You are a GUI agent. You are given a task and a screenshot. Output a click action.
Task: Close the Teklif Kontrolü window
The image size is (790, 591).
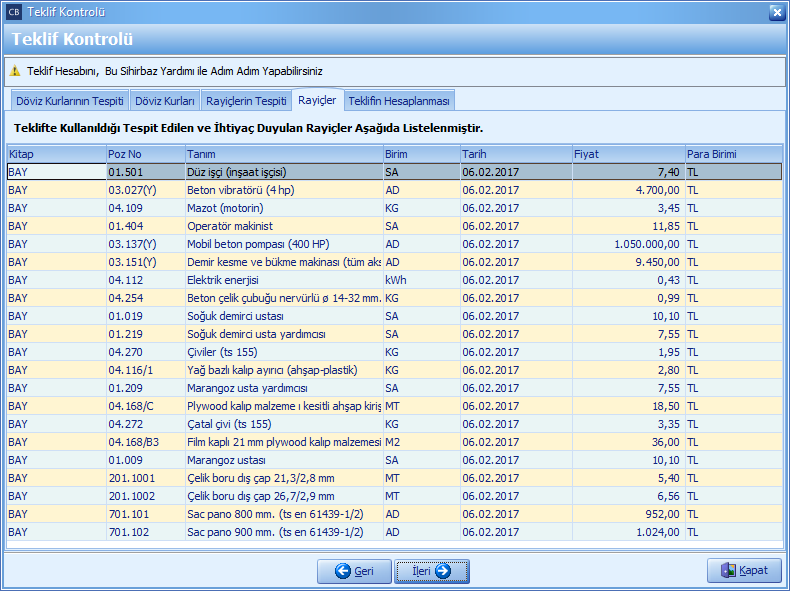click(776, 12)
